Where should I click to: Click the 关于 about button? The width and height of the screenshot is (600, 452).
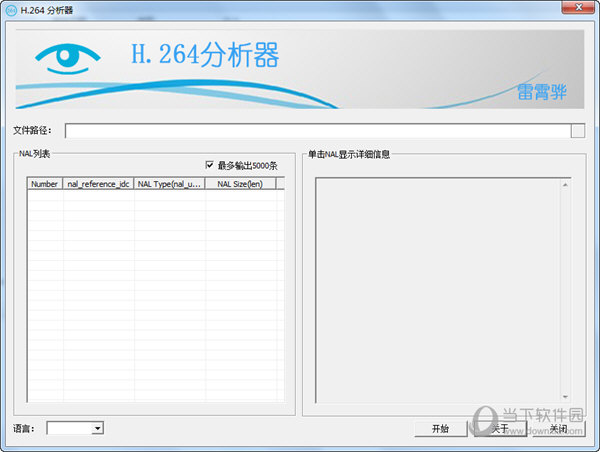coord(500,429)
